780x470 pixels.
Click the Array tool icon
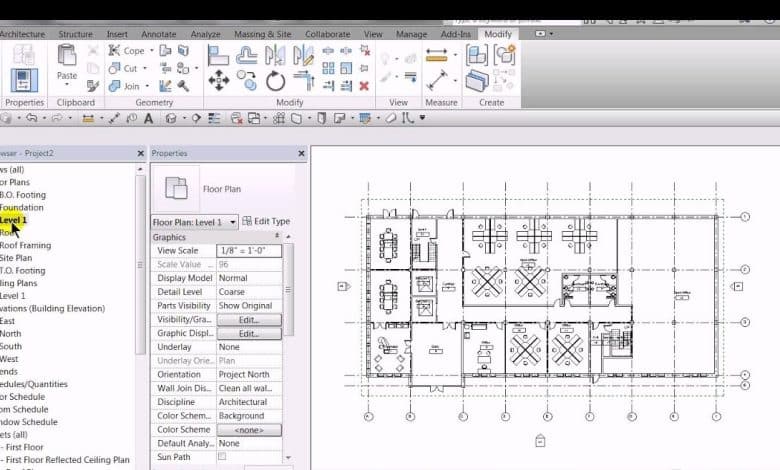coord(328,68)
